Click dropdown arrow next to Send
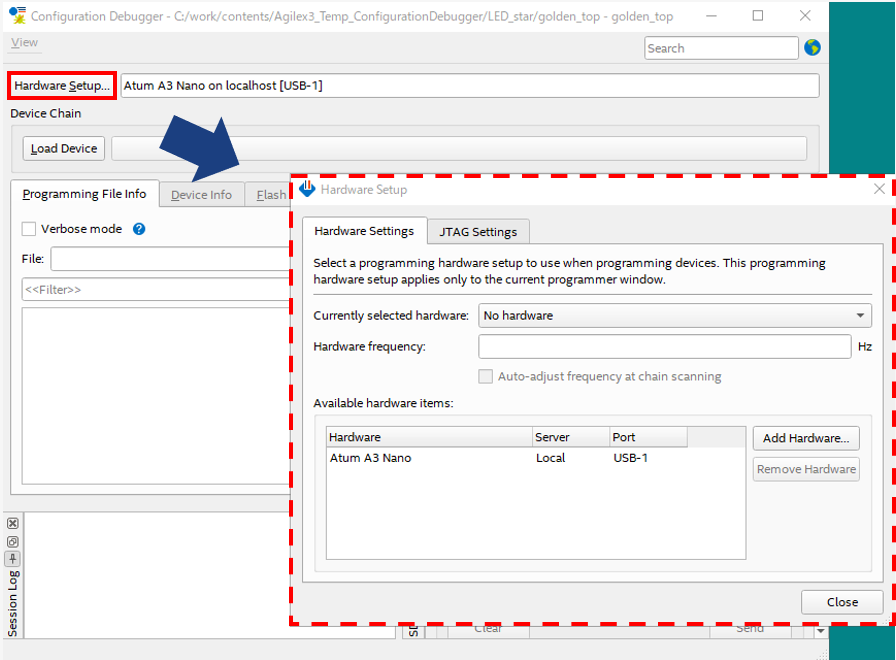The height and width of the screenshot is (660, 896). click(x=820, y=630)
